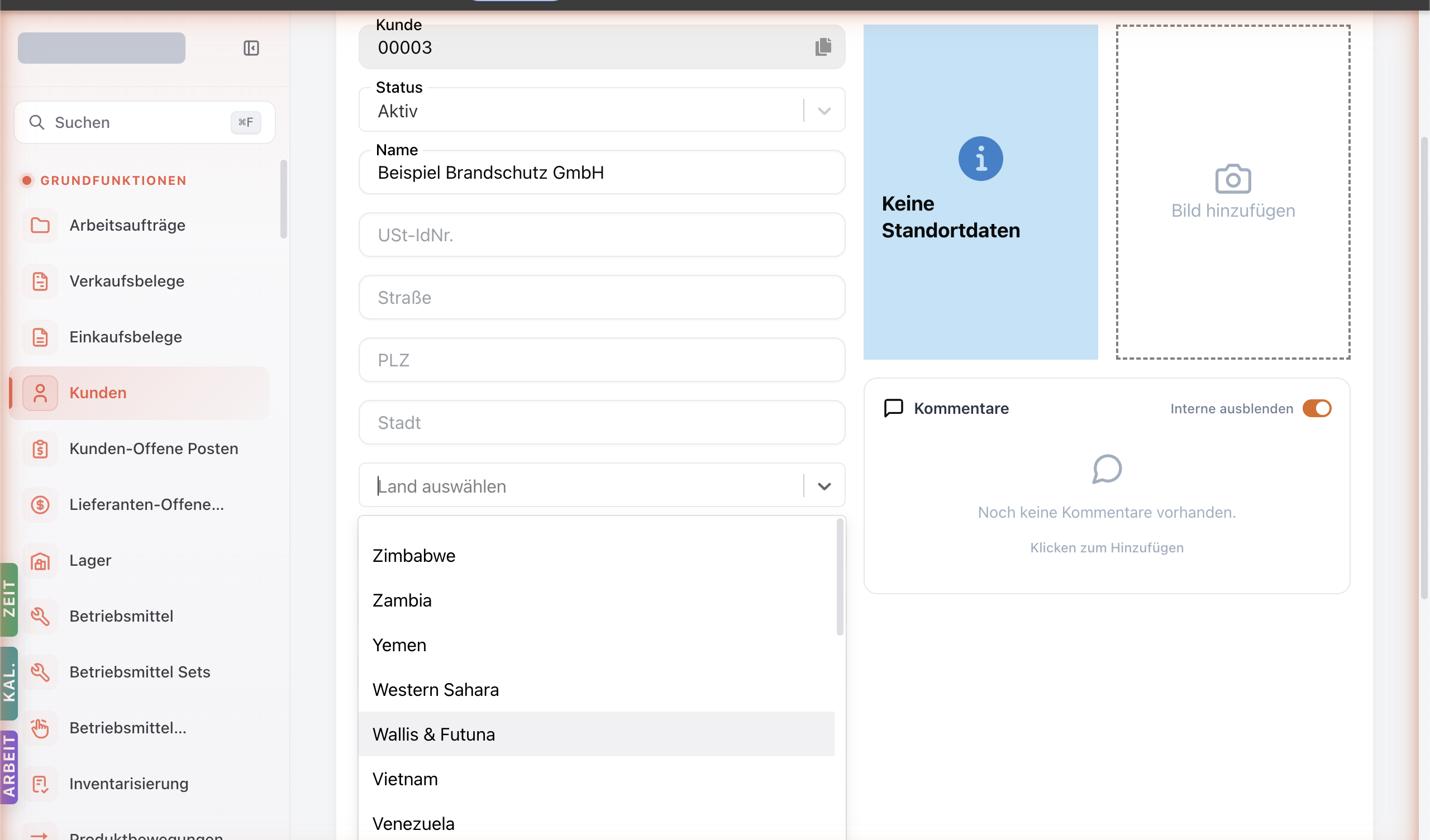1430x840 pixels.
Task: Select Zimbabwe from the country list
Action: pos(597,556)
